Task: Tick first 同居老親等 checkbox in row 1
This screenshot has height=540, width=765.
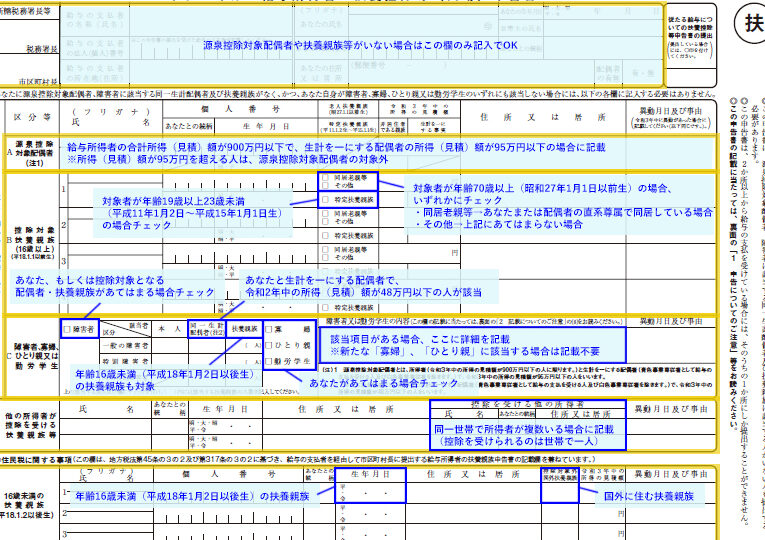Action: (x=325, y=177)
